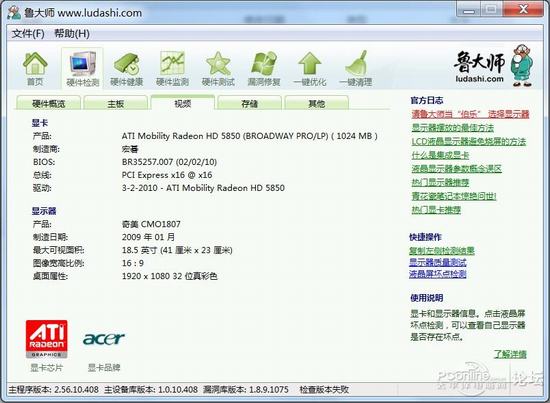Open the 热门显示器推荐 link
Image resolution: width=550 pixels, height=403 pixels.
440,182
